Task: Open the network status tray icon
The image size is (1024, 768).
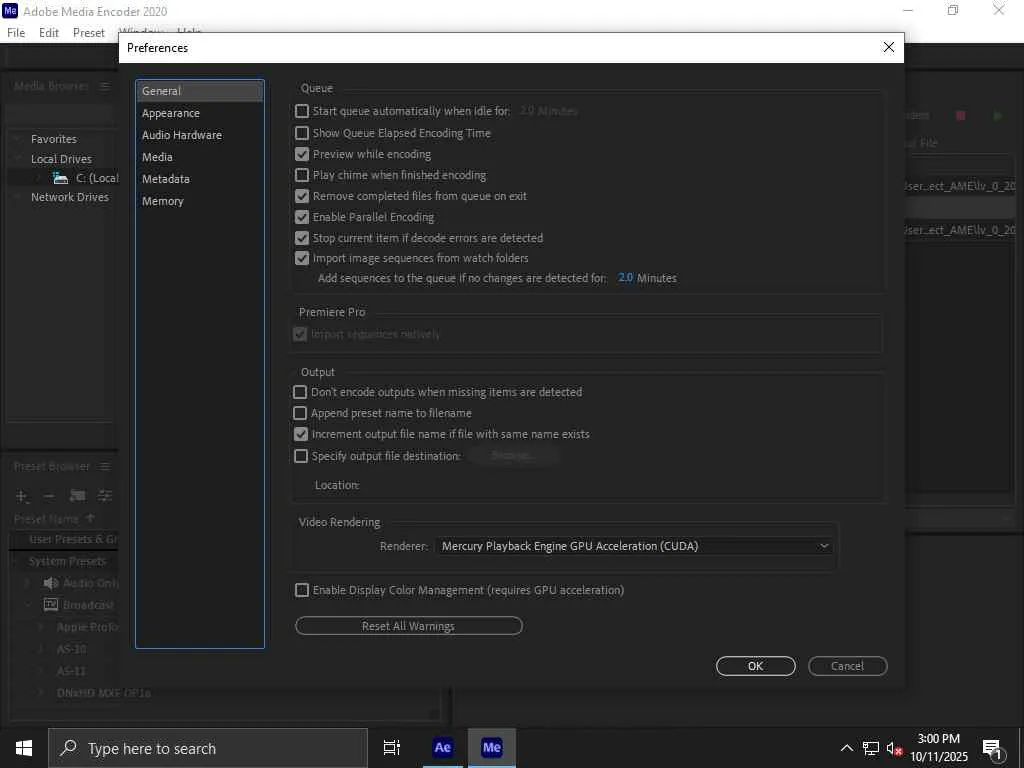Action: click(871, 748)
